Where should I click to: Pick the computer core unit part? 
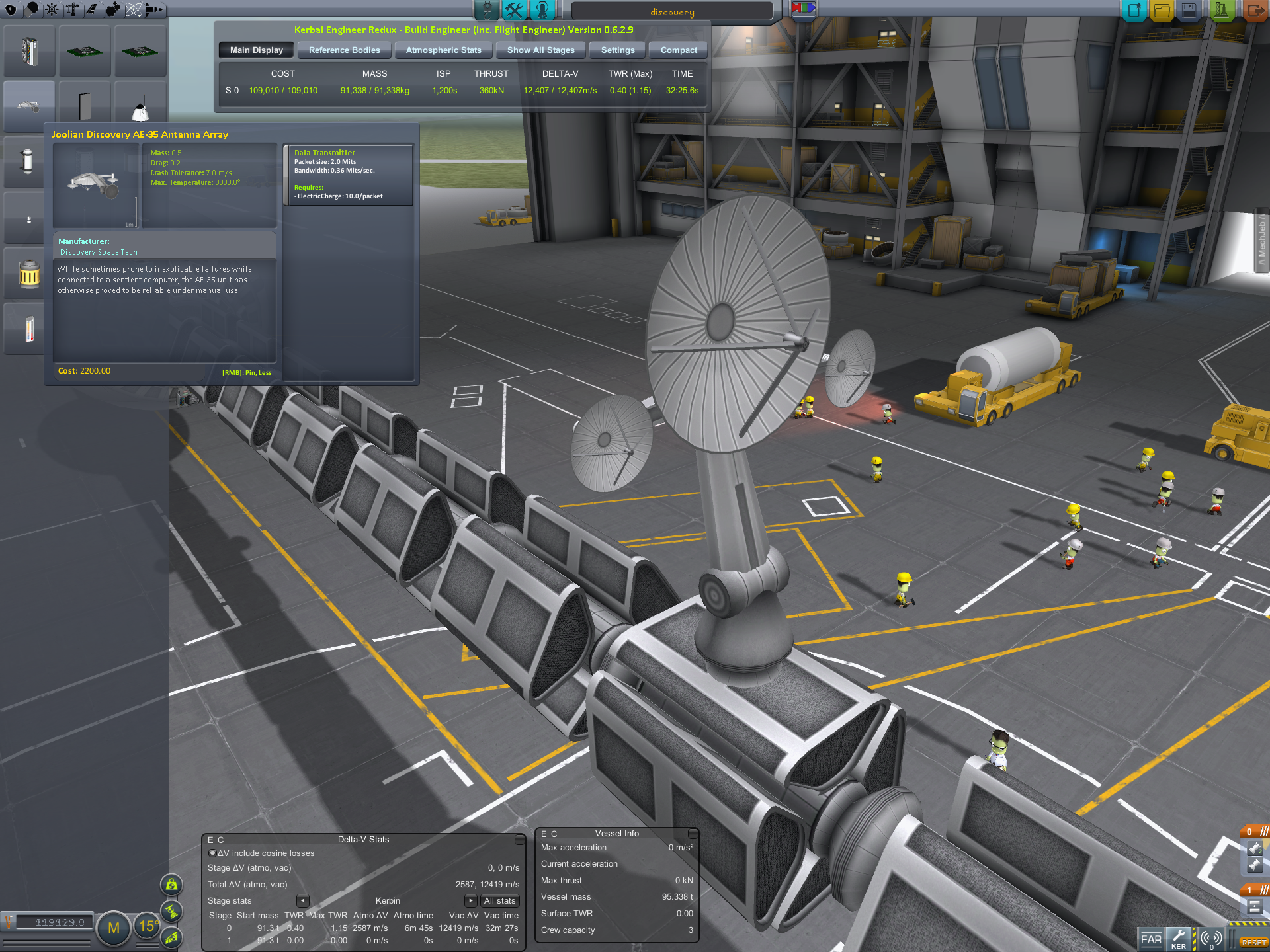click(x=29, y=52)
